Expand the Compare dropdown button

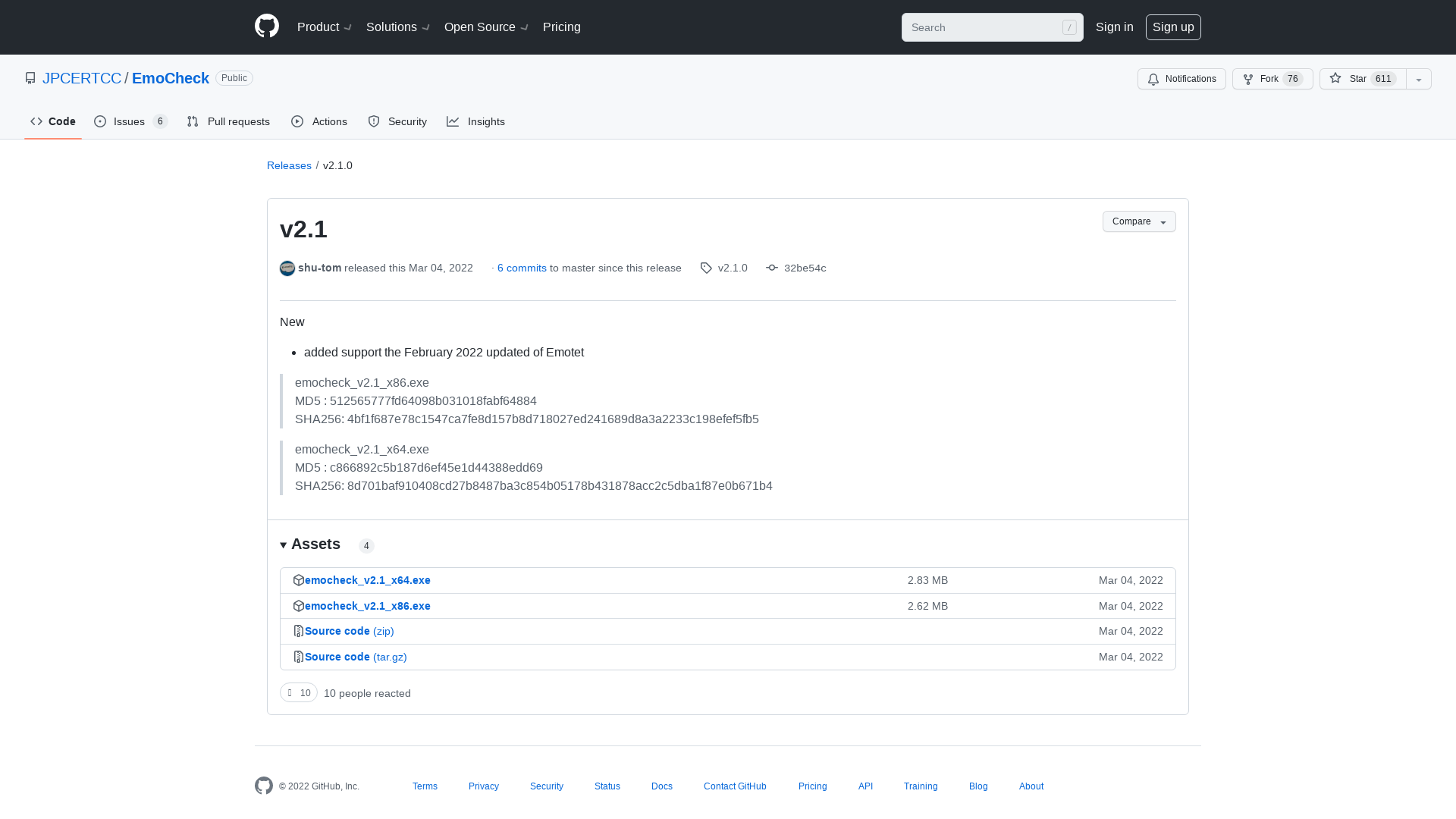coord(1139,221)
